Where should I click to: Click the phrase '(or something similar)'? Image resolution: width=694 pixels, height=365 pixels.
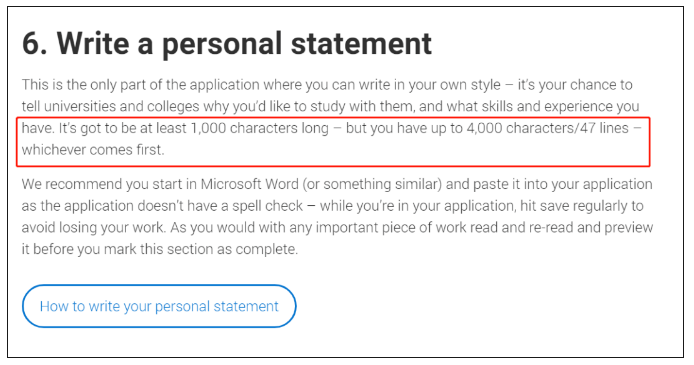[x=372, y=184]
